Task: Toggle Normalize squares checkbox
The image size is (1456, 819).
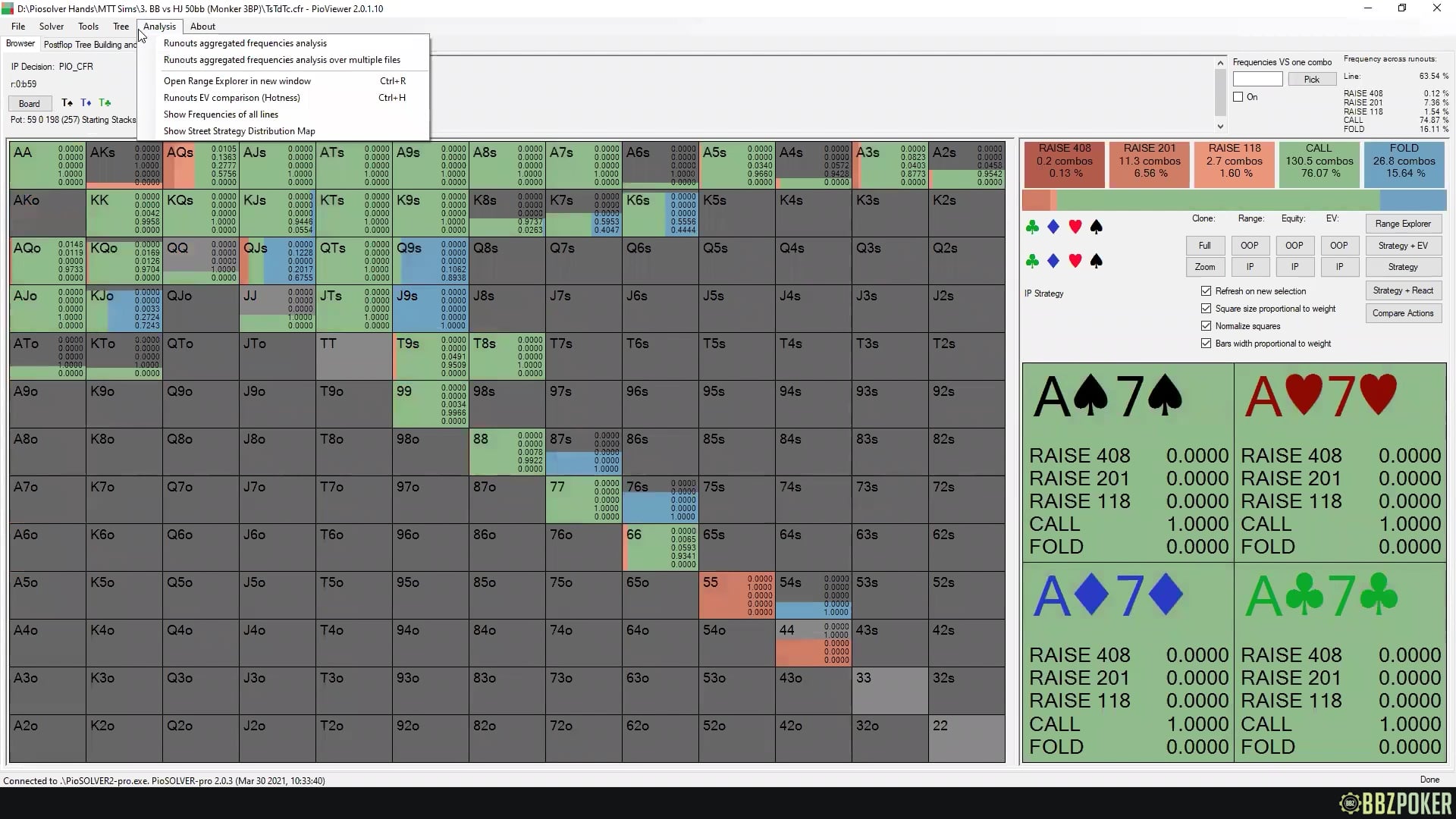Action: click(x=1206, y=326)
